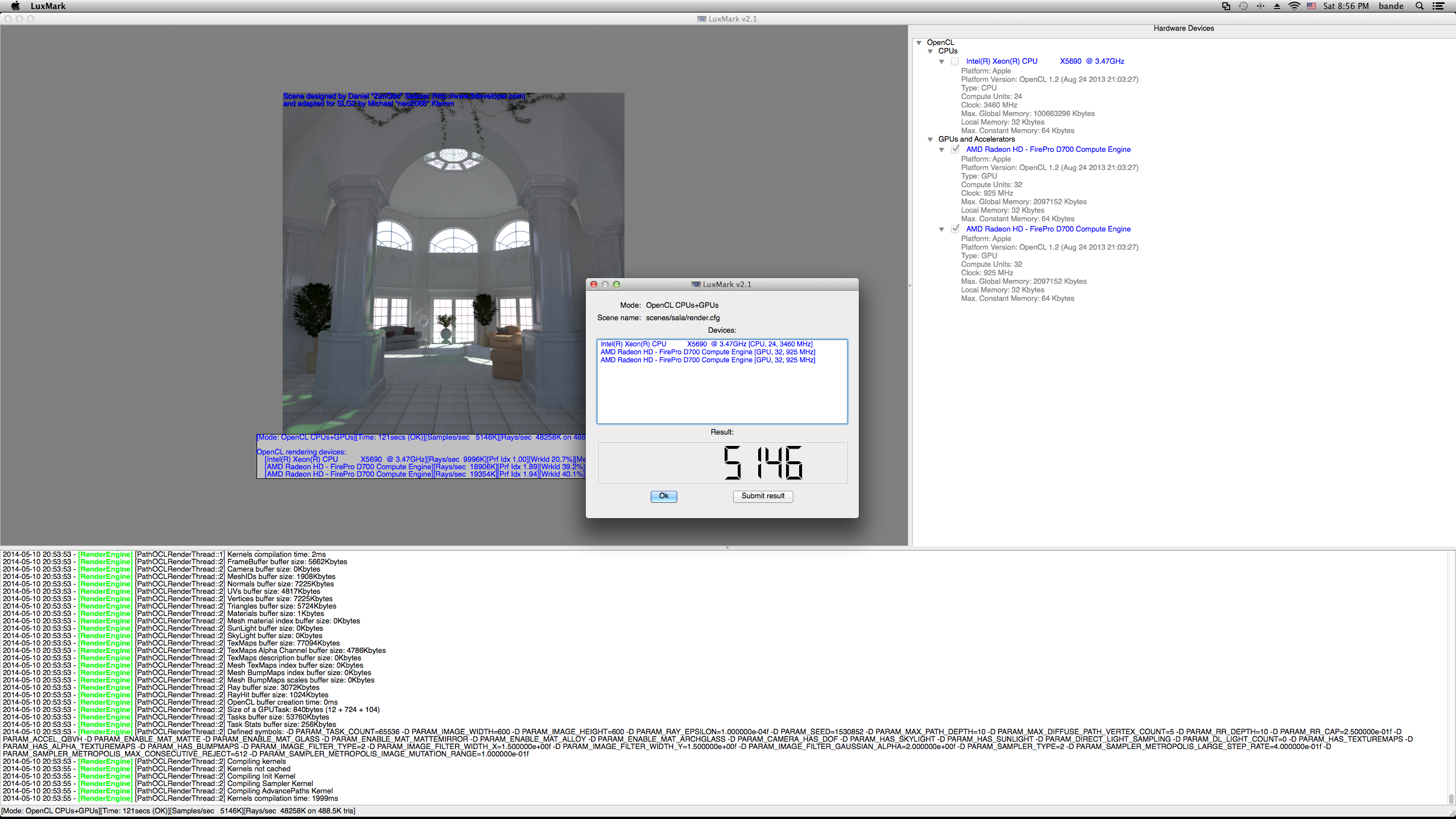Click the Time Machine icon
Viewport: 1456px width, 819px height.
(x=1243, y=6)
